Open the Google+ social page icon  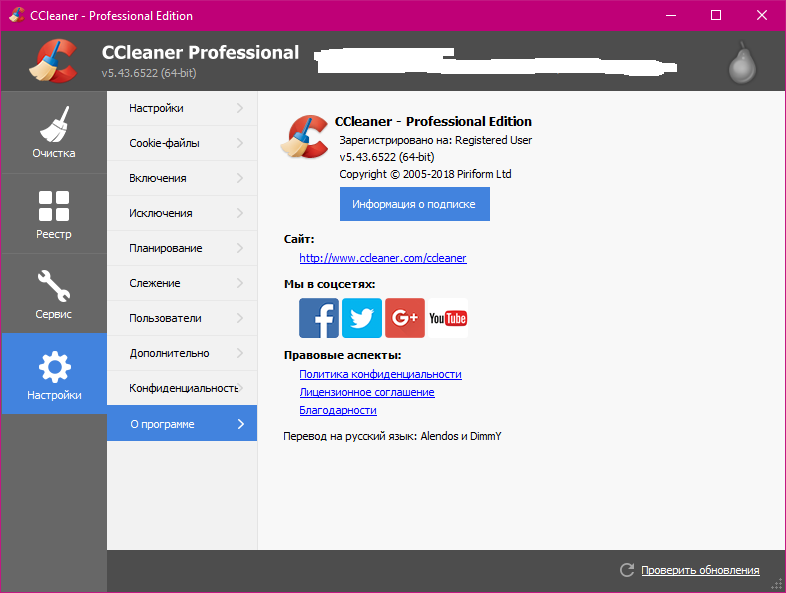pyautogui.click(x=405, y=318)
